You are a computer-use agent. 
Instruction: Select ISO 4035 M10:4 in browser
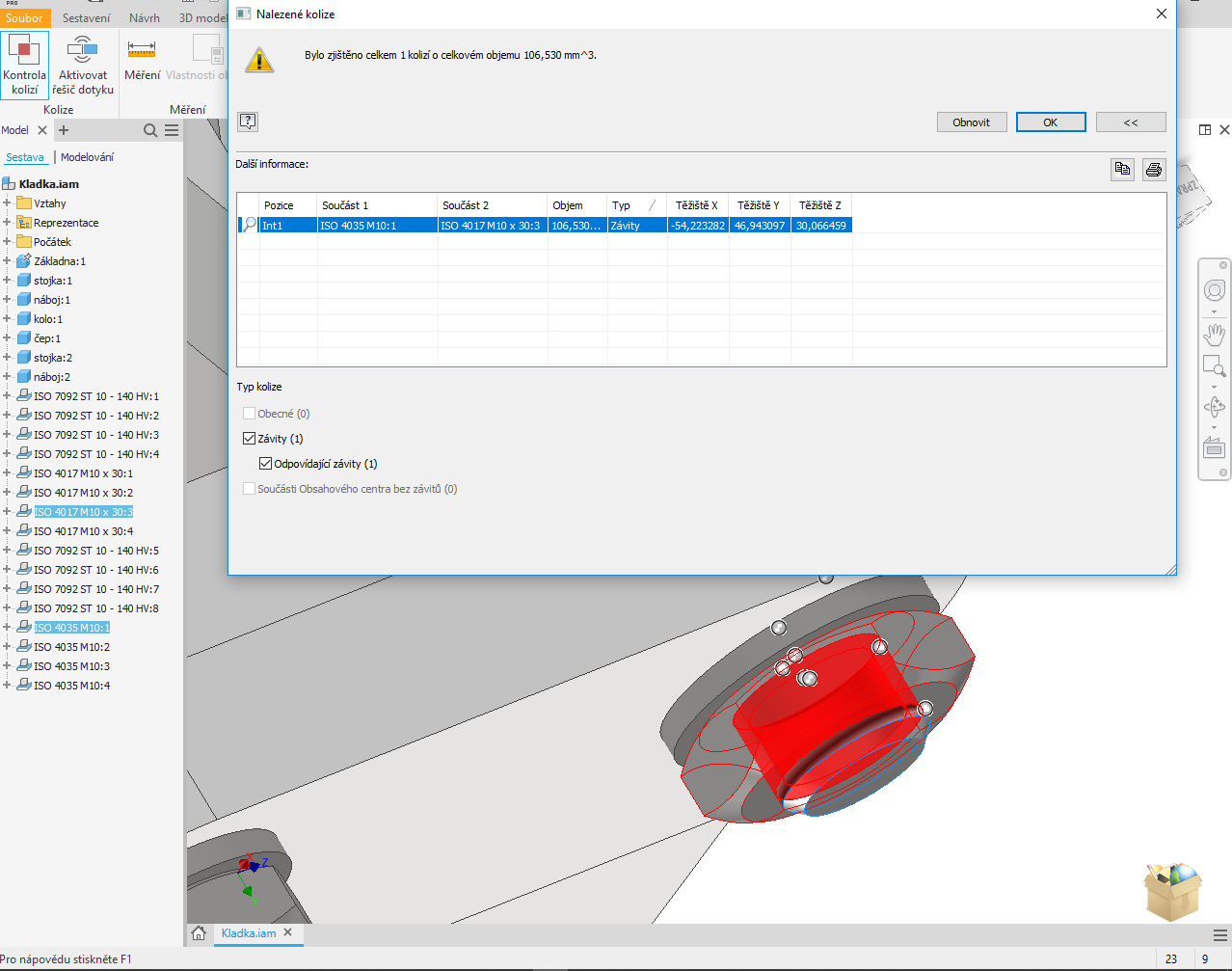(71, 686)
